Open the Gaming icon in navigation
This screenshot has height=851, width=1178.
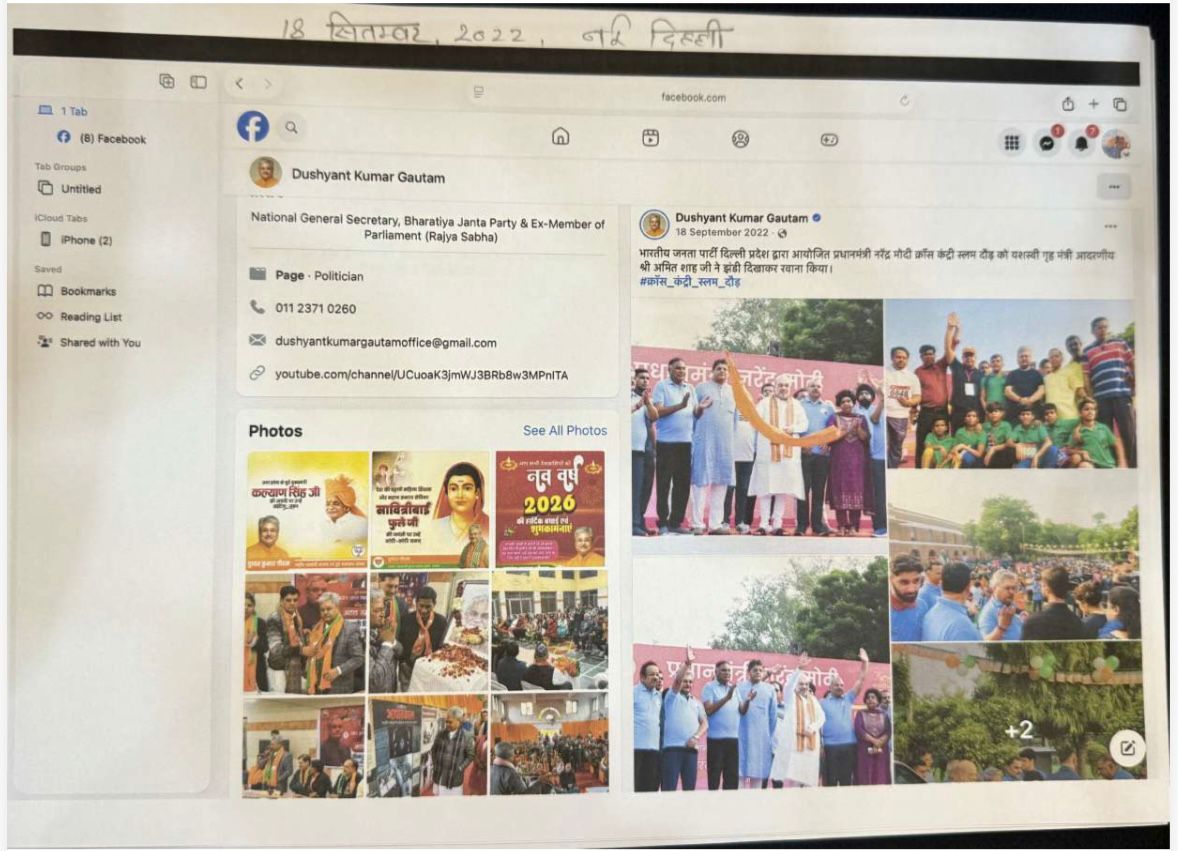pos(829,140)
